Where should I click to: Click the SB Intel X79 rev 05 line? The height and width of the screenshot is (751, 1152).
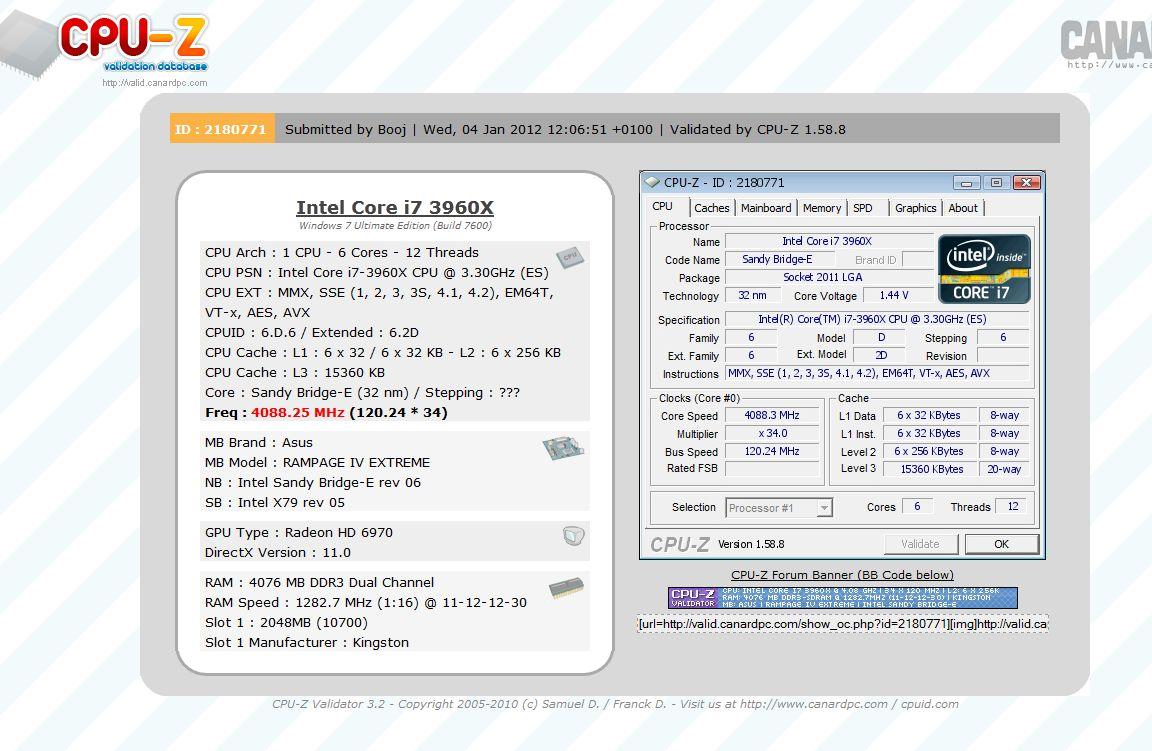point(275,503)
